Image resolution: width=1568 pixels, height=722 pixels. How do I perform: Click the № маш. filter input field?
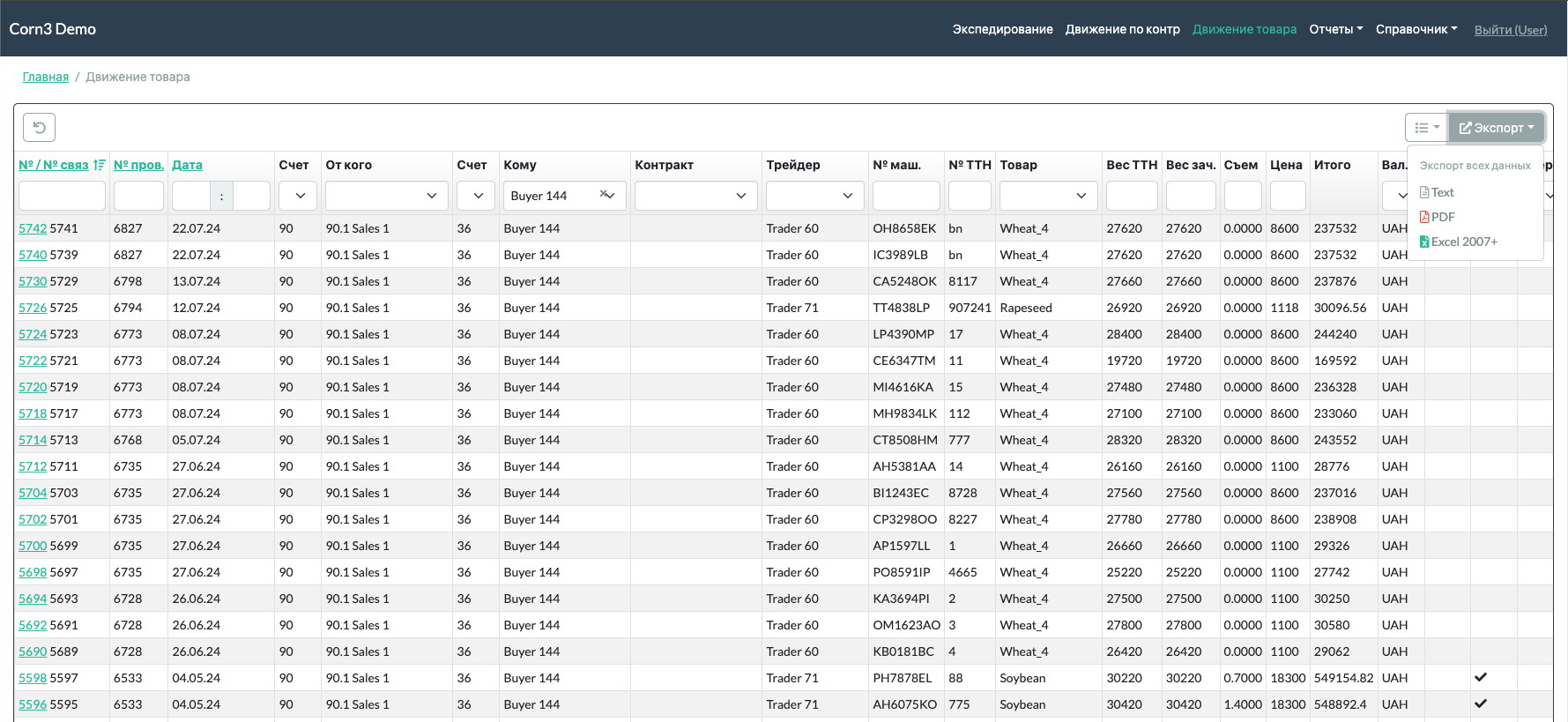coord(906,196)
